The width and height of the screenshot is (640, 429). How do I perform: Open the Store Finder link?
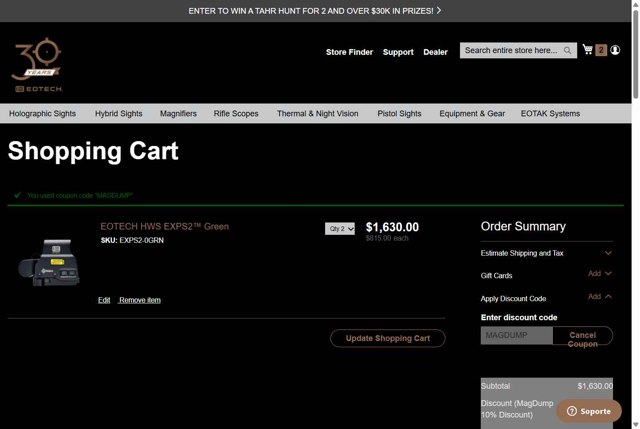[x=349, y=52]
